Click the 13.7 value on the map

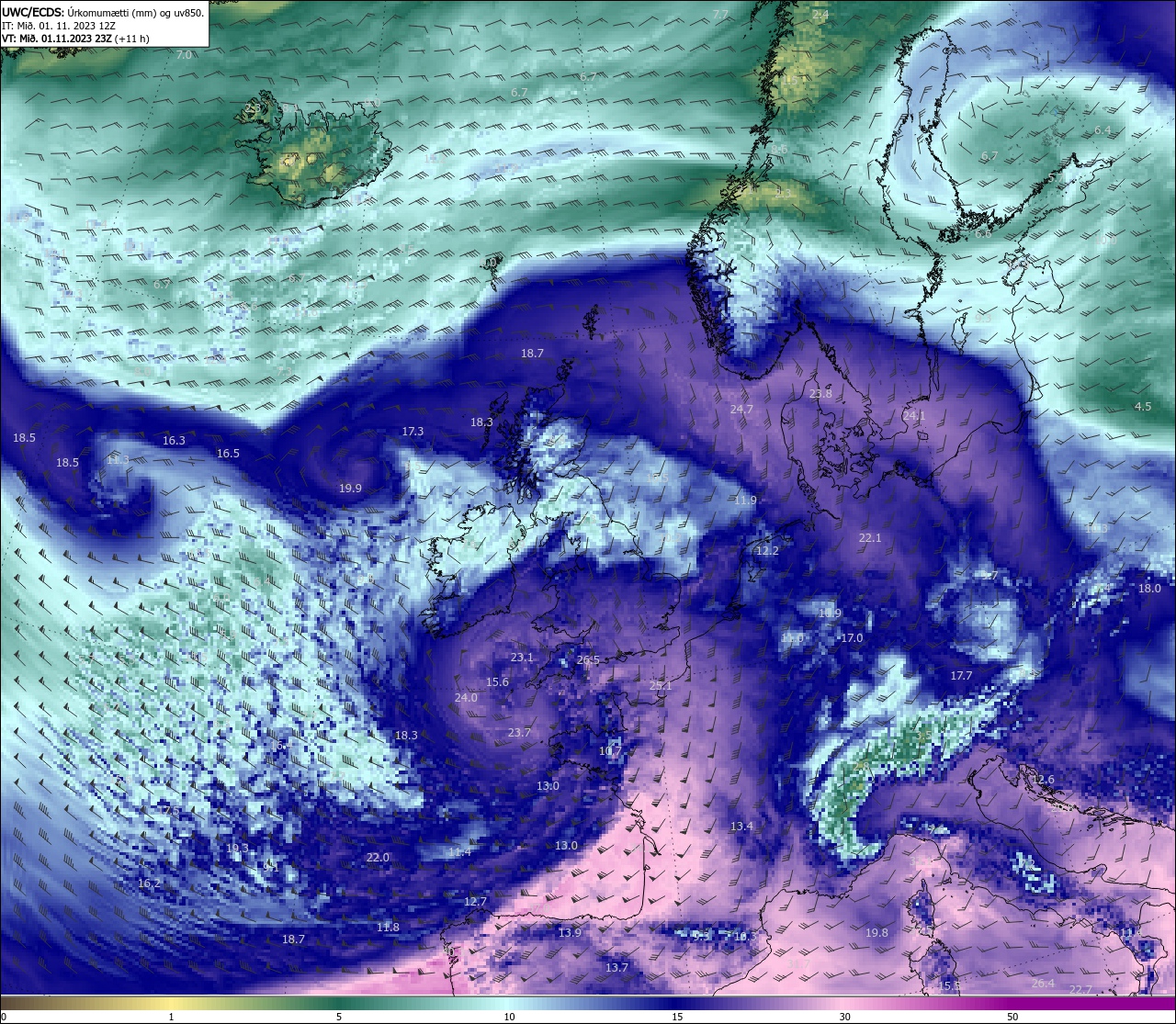[x=616, y=968]
